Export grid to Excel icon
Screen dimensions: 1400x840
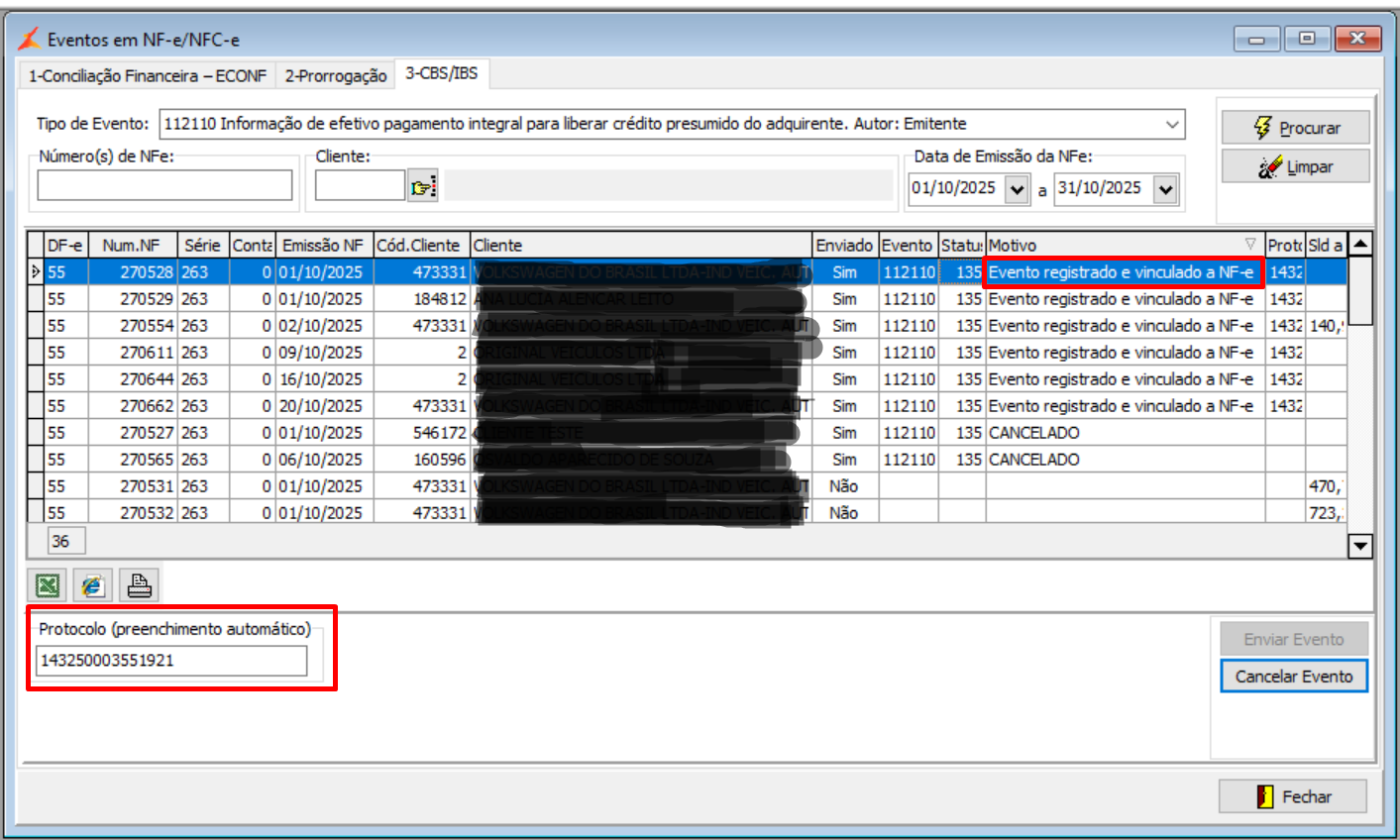[x=48, y=585]
